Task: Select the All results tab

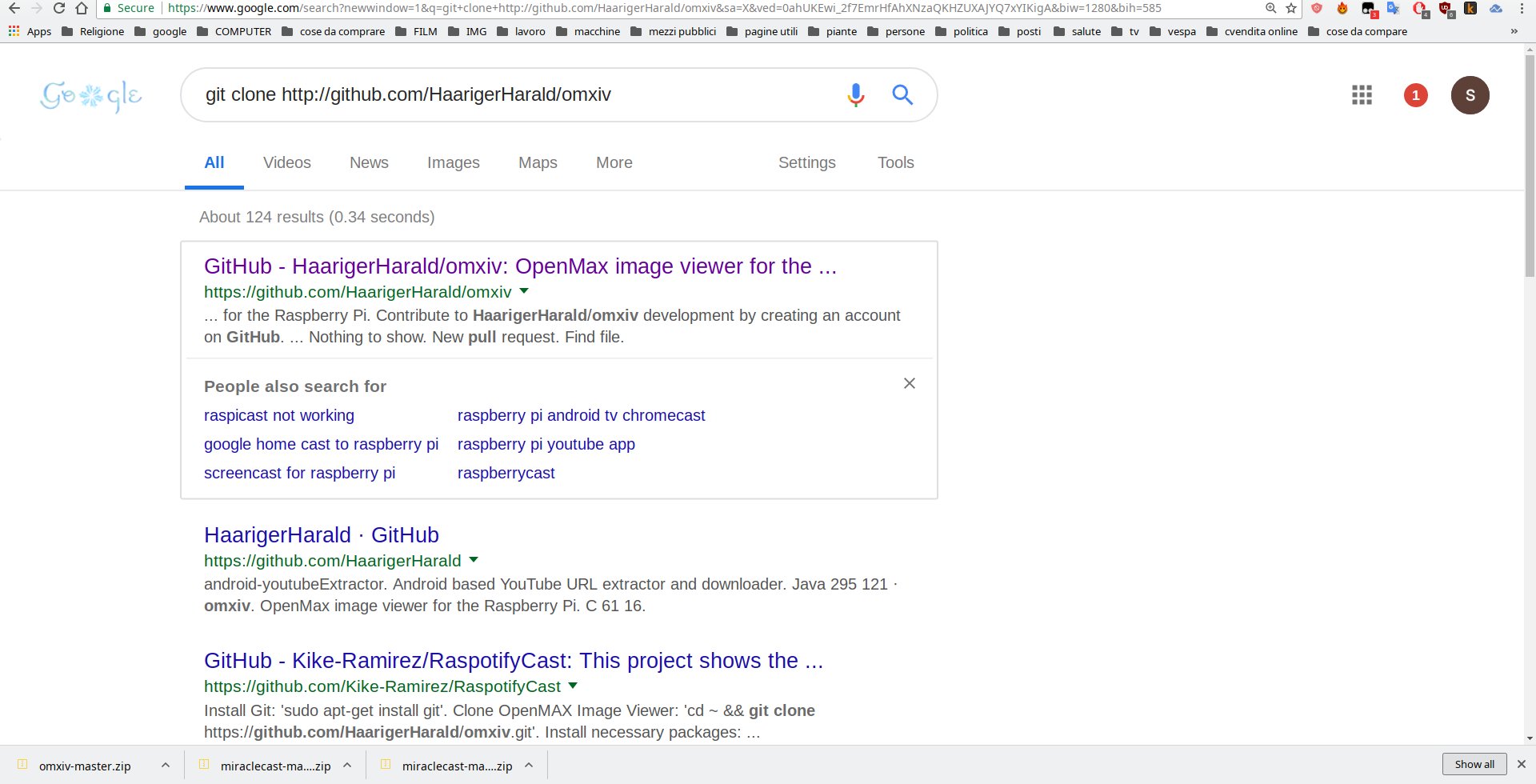Action: point(214,162)
